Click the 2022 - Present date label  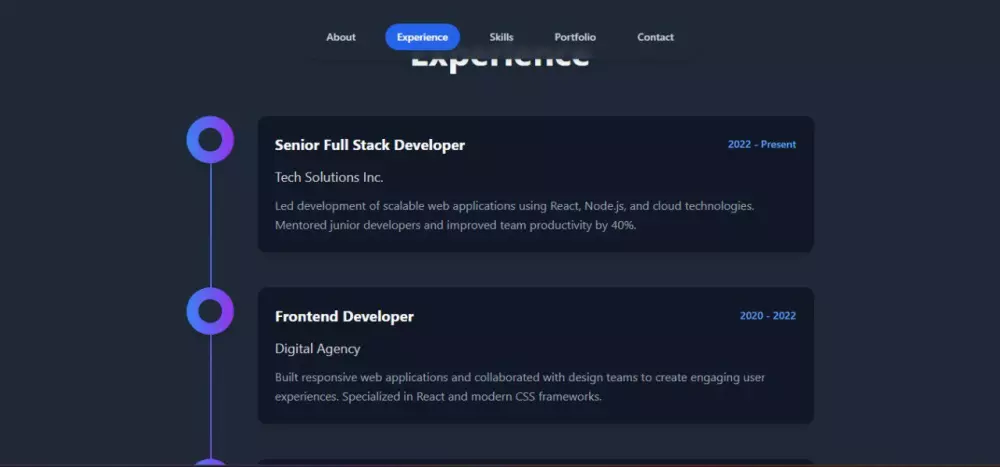click(x=762, y=144)
